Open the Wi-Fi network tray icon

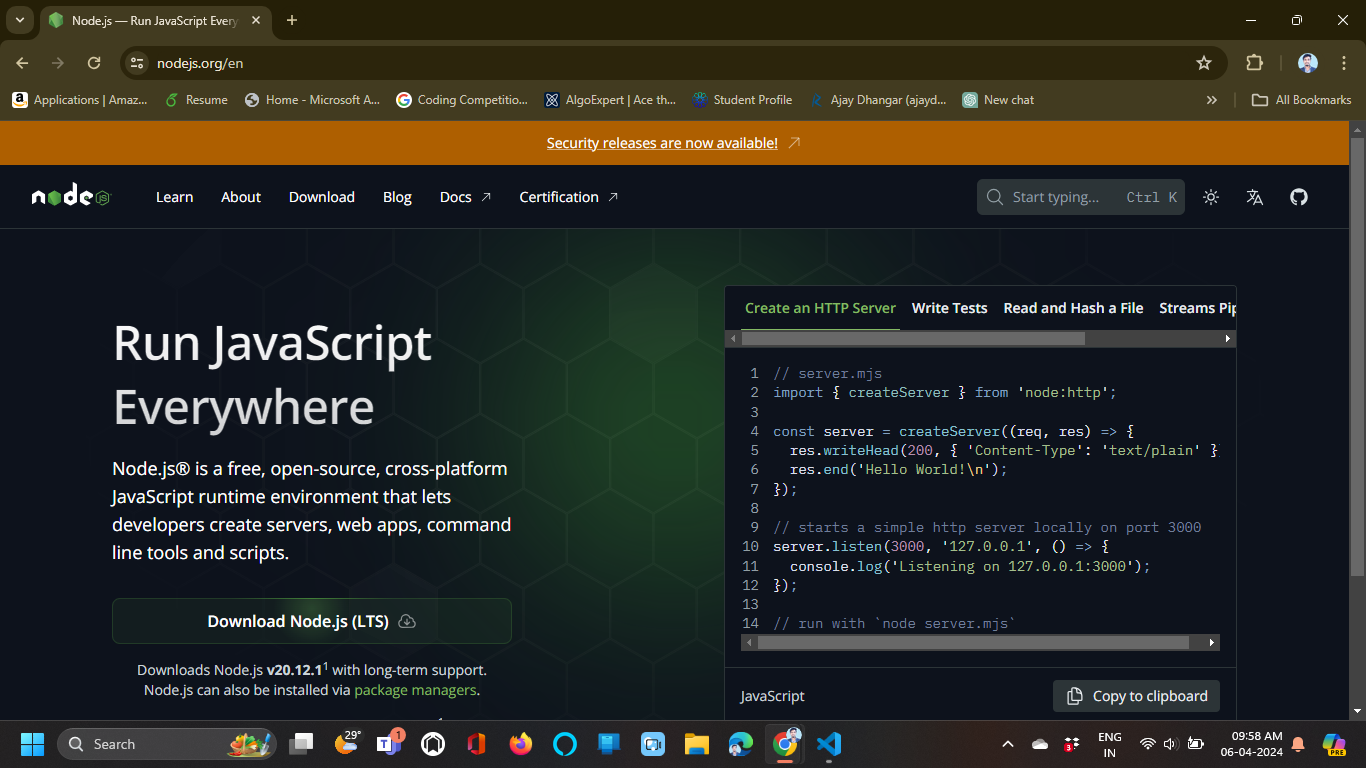(x=1148, y=744)
